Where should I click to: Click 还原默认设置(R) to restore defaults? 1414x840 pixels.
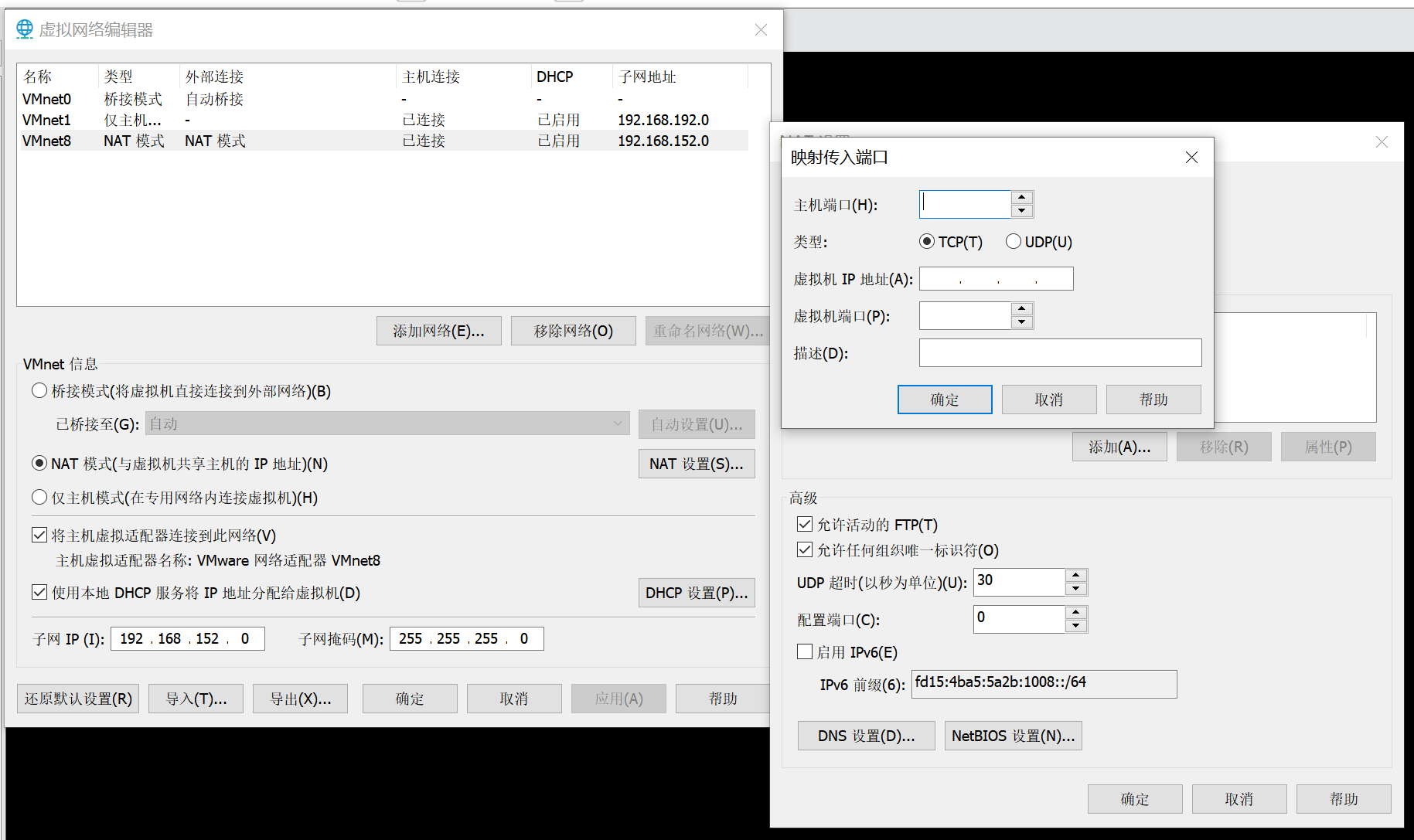point(77,698)
